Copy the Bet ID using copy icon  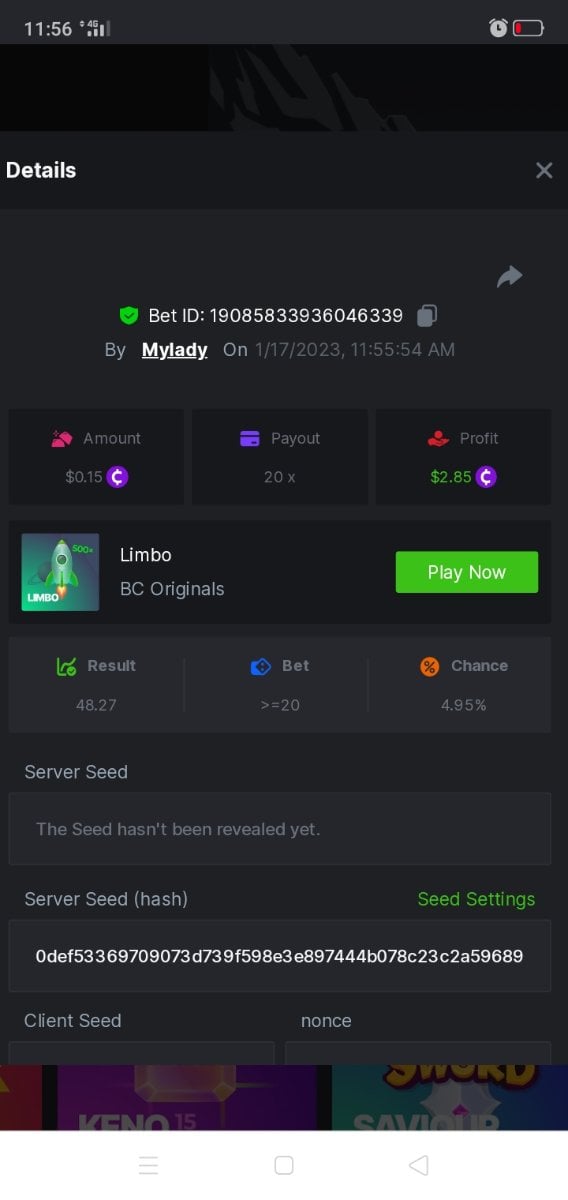[427, 315]
